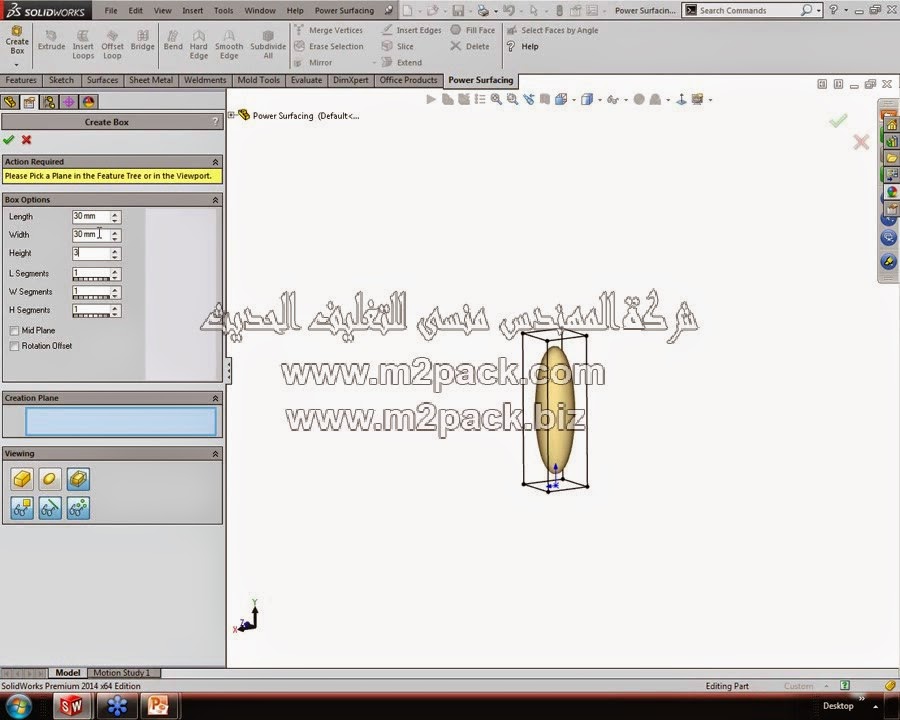The image size is (900, 720).
Task: Open the Insert menu
Action: pos(192,10)
